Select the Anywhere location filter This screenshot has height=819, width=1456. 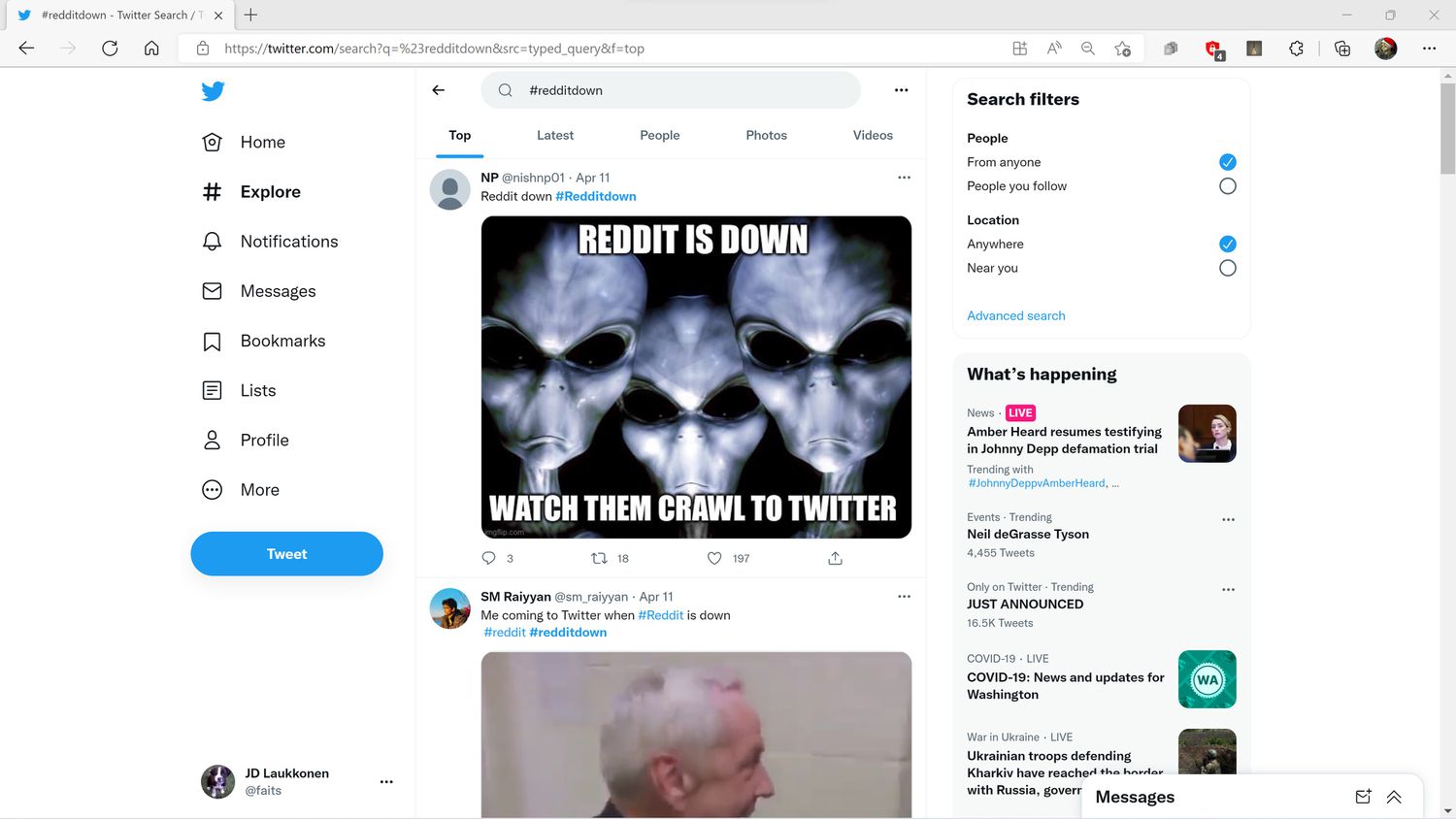click(1227, 244)
